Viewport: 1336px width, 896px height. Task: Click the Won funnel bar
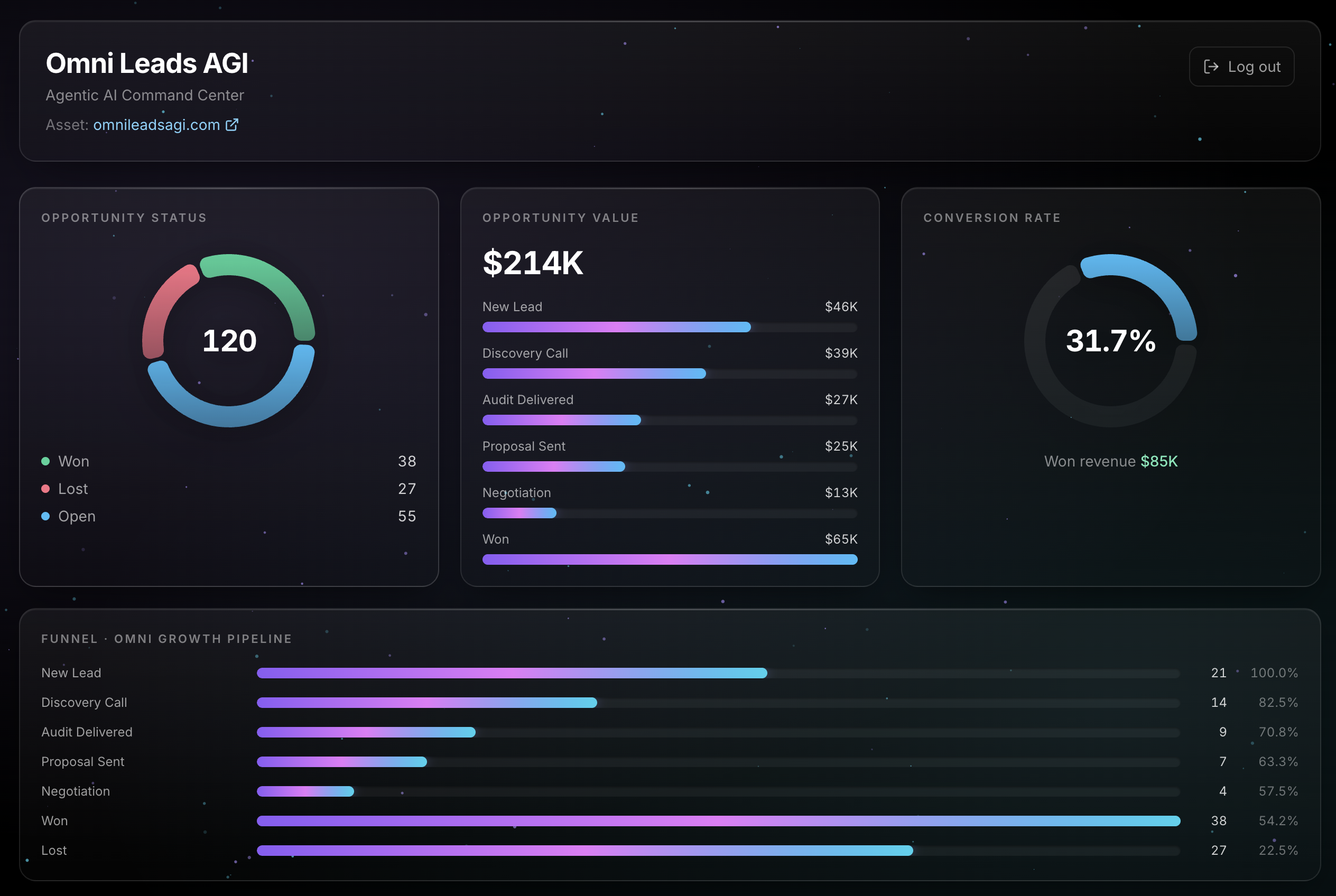pyautogui.click(x=719, y=821)
